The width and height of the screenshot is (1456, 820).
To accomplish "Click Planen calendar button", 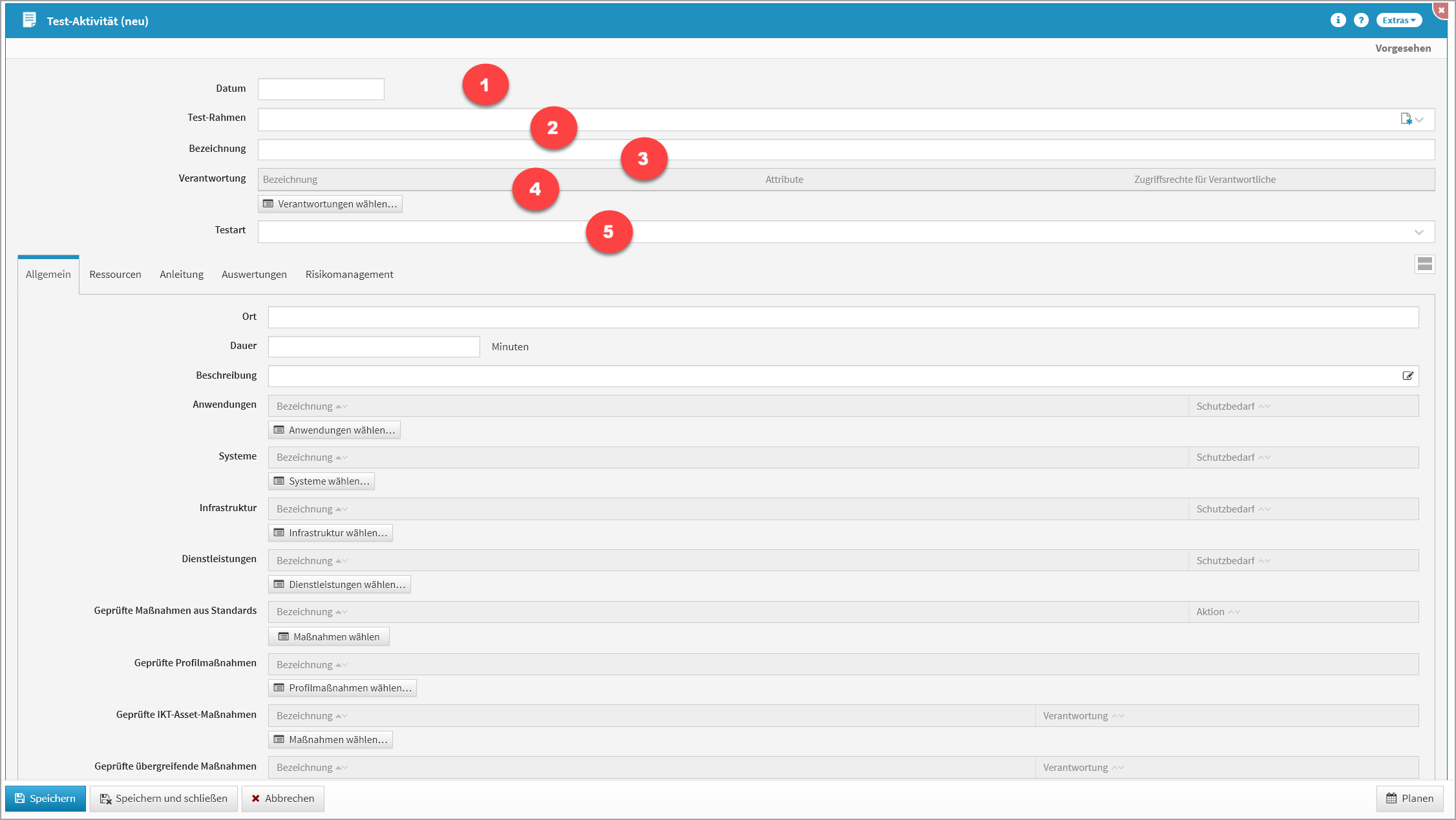I will click(x=1409, y=799).
